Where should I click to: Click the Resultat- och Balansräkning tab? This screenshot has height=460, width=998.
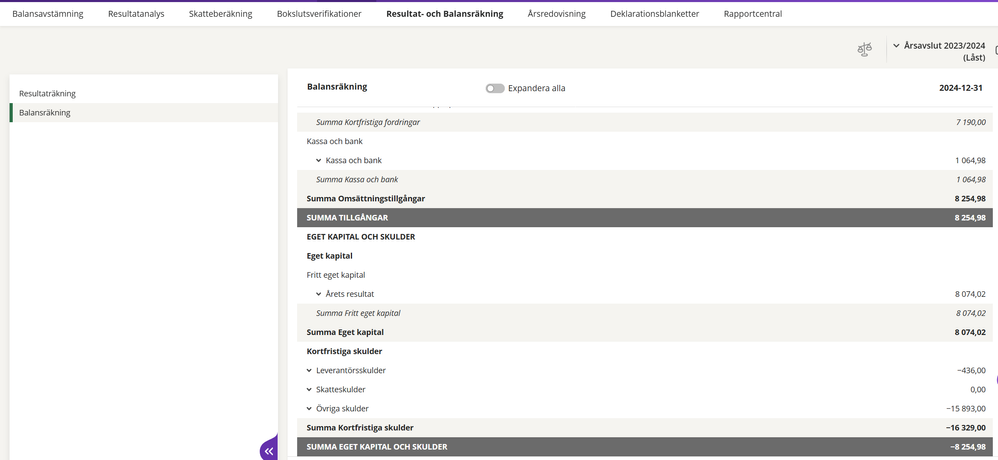[x=445, y=14]
